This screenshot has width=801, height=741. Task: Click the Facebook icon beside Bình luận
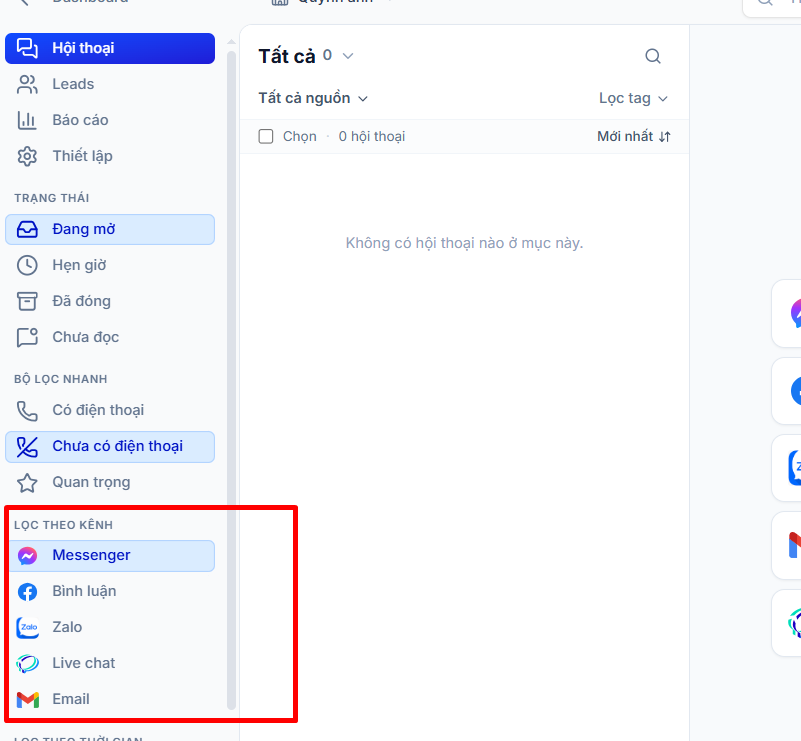28,592
